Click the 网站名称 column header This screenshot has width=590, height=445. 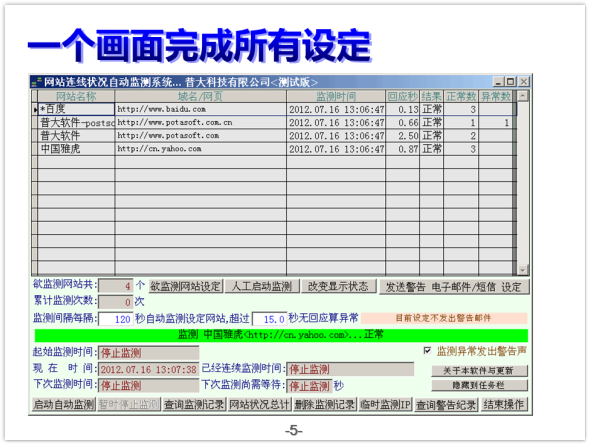pyautogui.click(x=76, y=96)
